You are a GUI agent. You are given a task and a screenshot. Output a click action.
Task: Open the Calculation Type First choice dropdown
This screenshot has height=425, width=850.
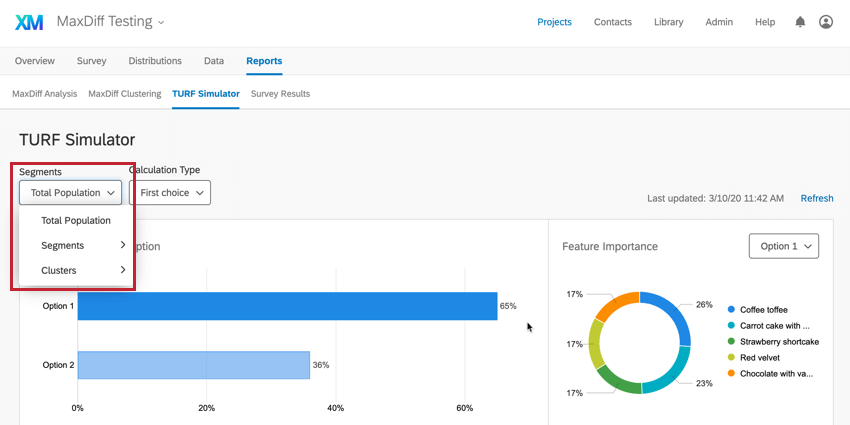coord(170,193)
